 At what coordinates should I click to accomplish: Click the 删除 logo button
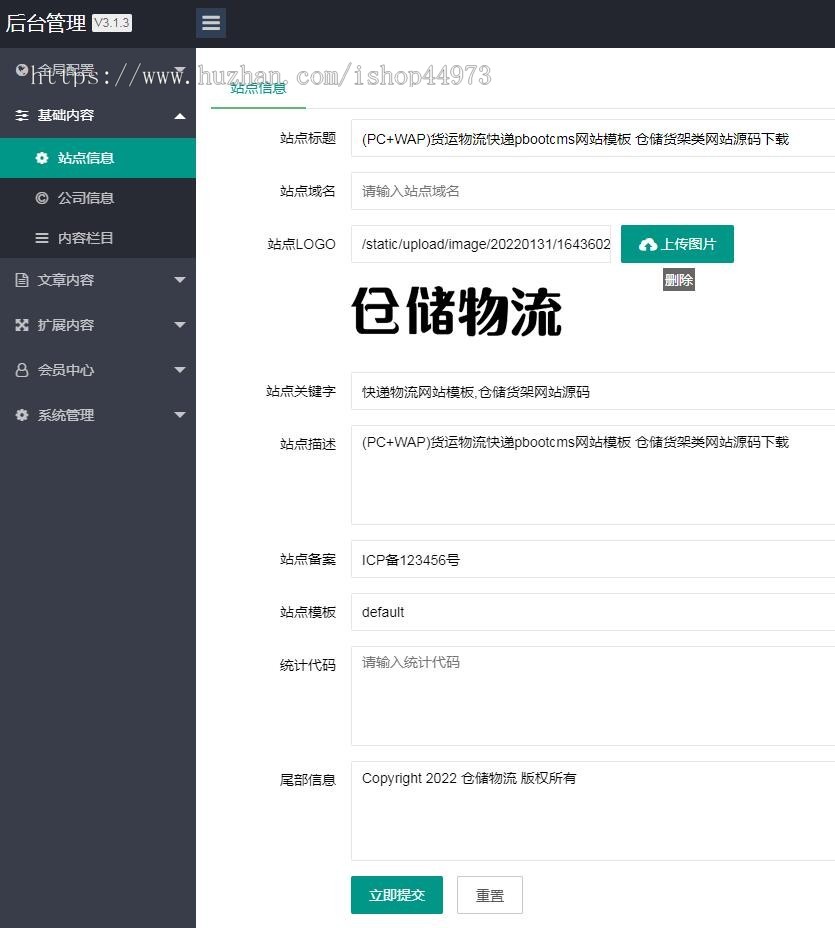[x=678, y=279]
